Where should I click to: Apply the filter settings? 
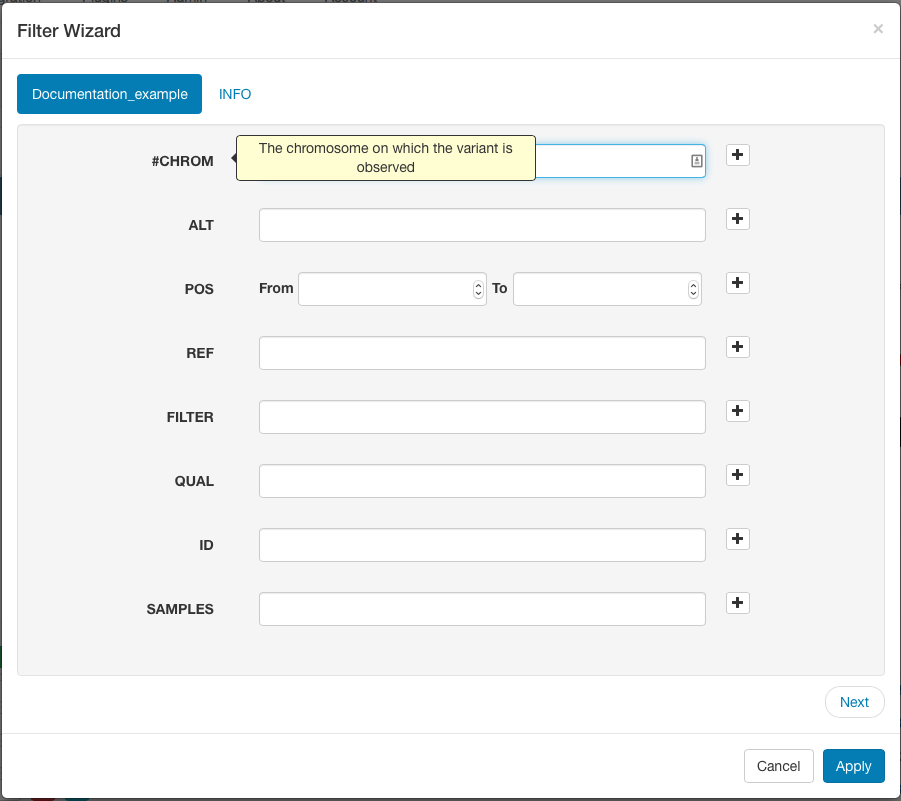tap(853, 766)
